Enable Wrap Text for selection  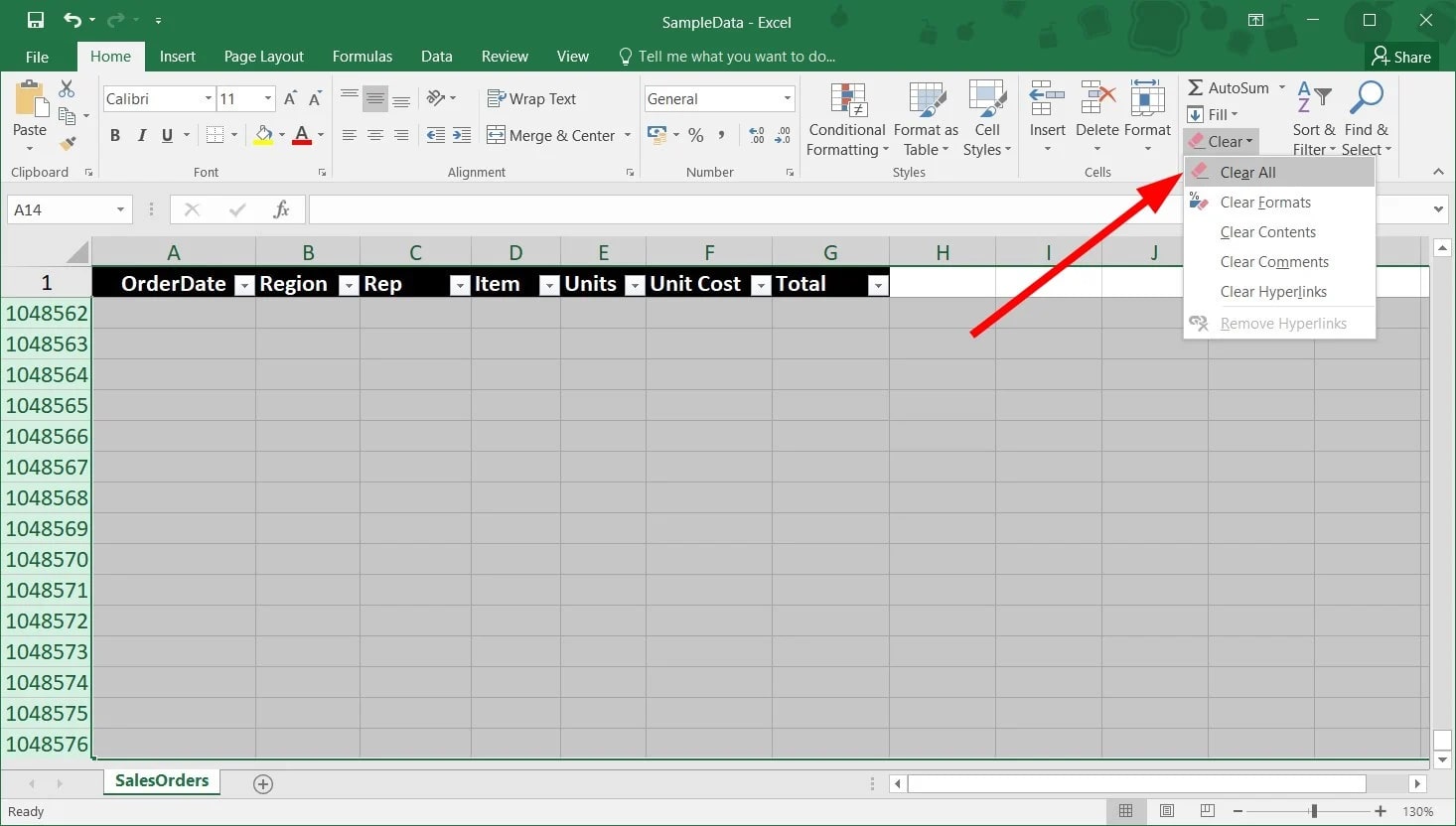[x=531, y=98]
